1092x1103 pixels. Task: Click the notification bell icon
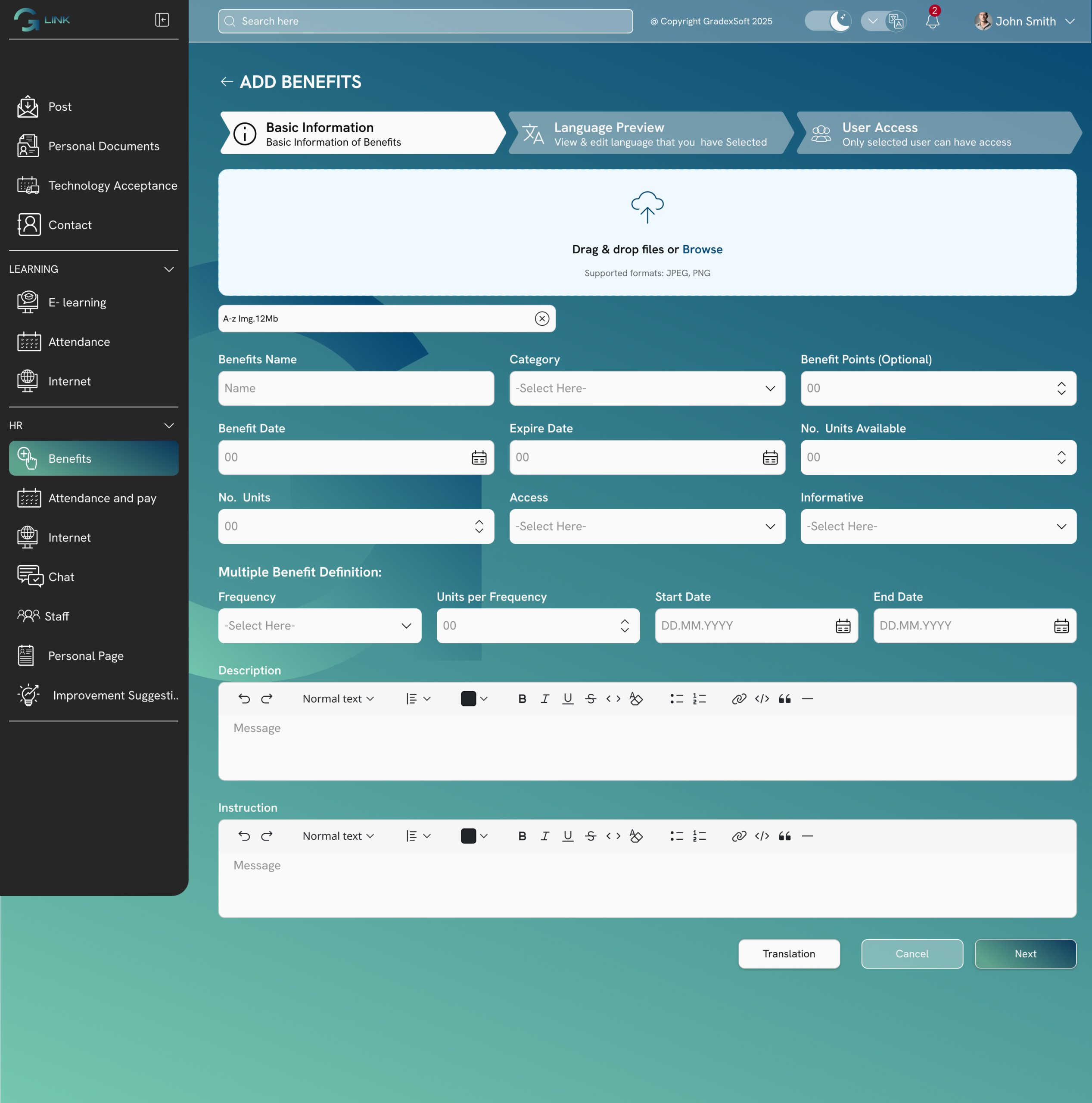pos(932,22)
